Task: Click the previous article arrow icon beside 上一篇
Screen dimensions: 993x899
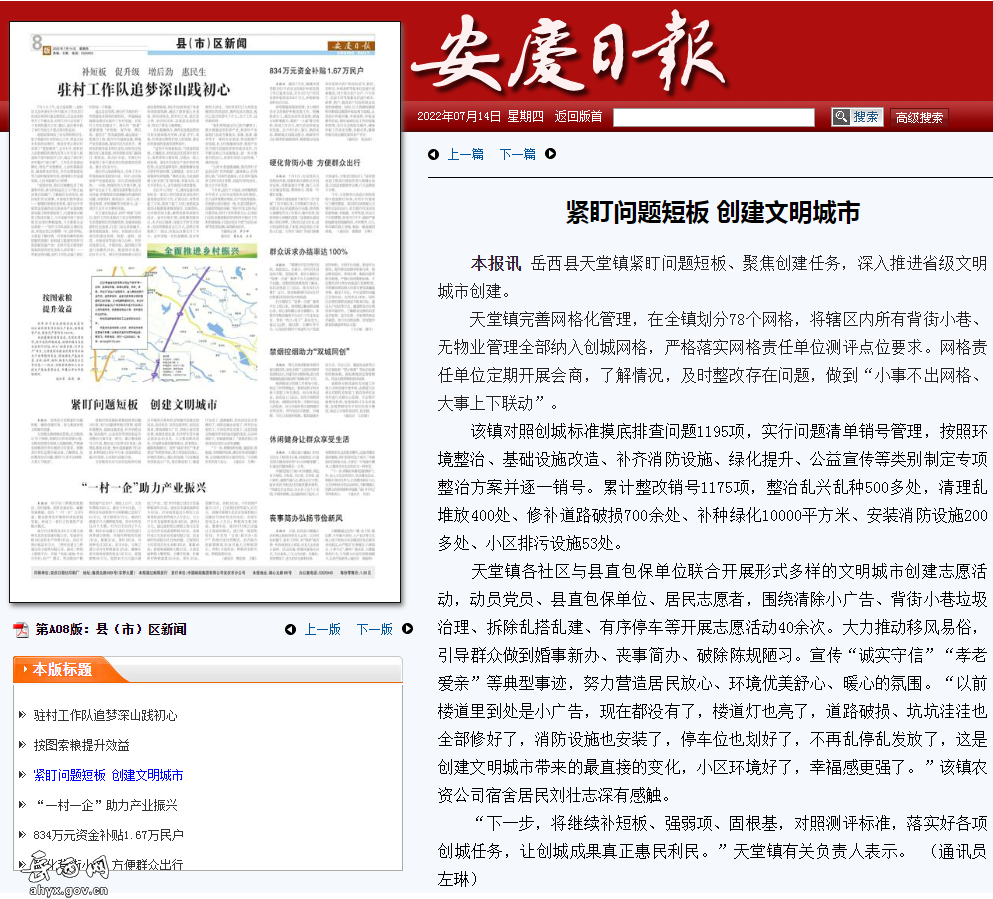Action: point(433,154)
